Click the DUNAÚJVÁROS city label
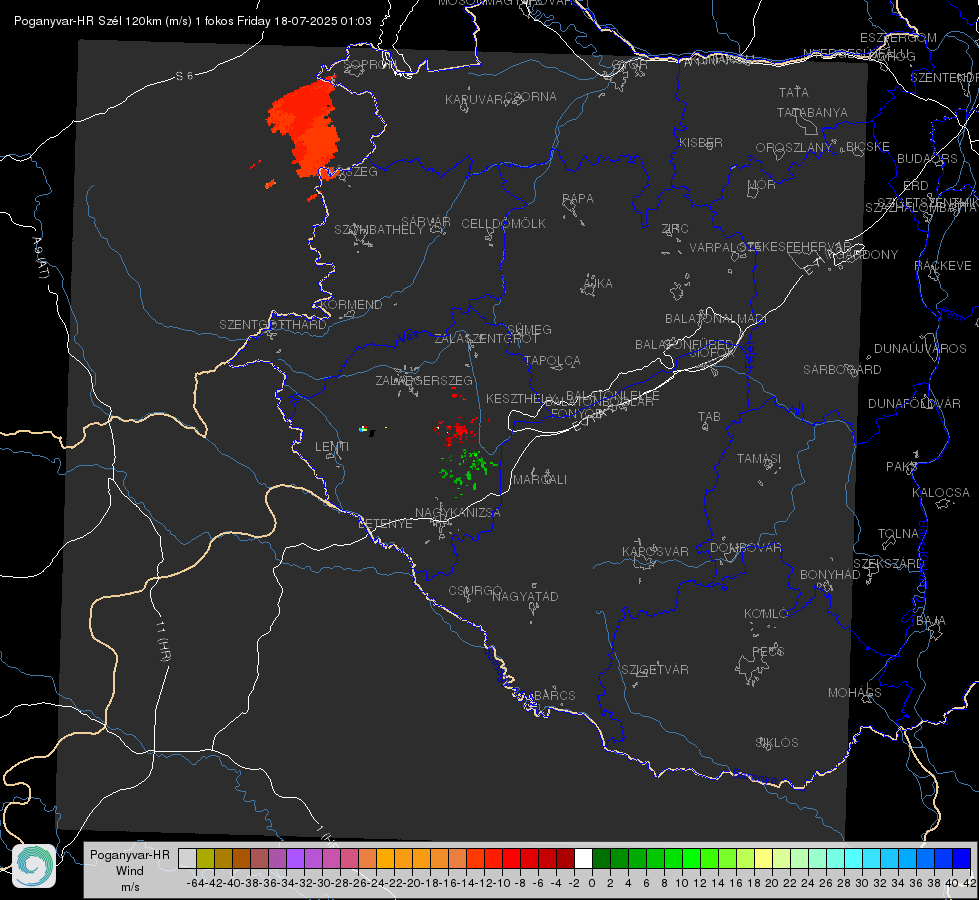The height and width of the screenshot is (900, 979). click(920, 349)
